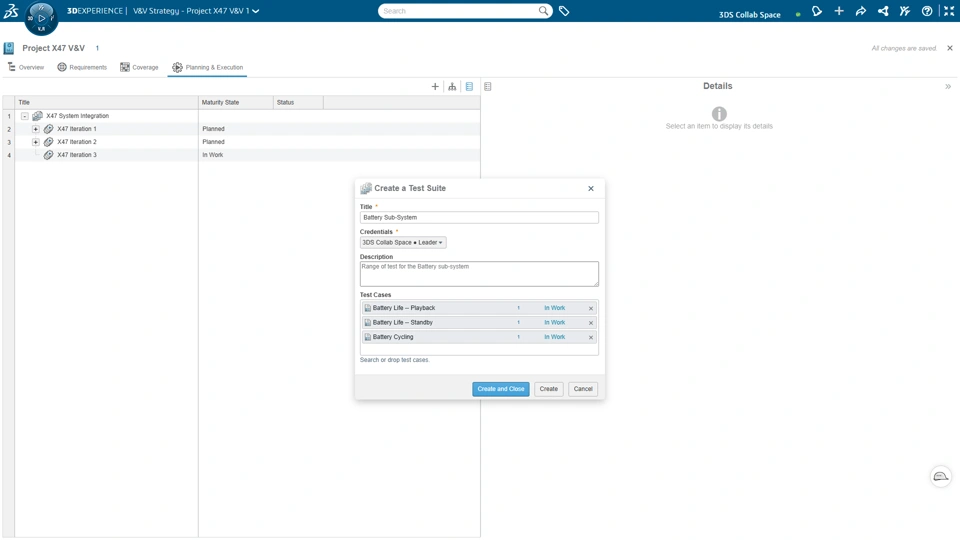Collapse Details panel with double chevron
Viewport: 960px width, 540px height.
point(948,86)
